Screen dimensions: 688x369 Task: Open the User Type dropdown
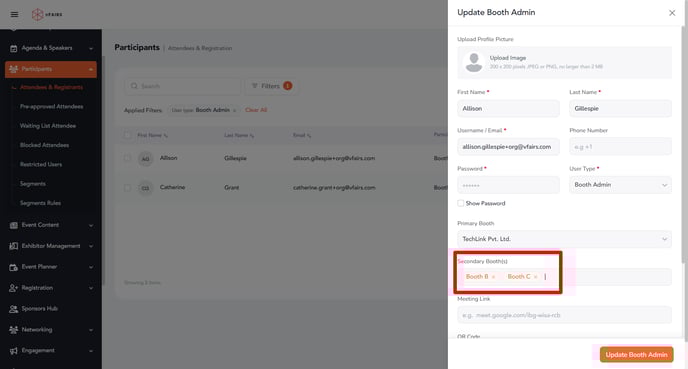[620, 185]
